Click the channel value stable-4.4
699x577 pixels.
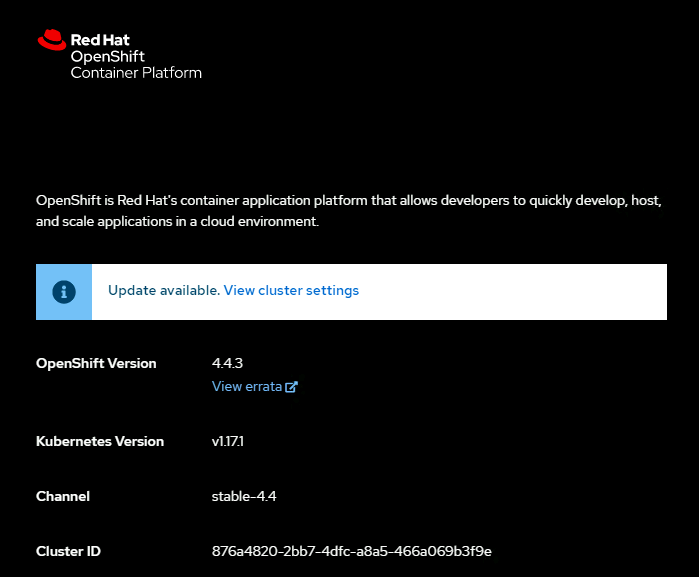click(244, 496)
